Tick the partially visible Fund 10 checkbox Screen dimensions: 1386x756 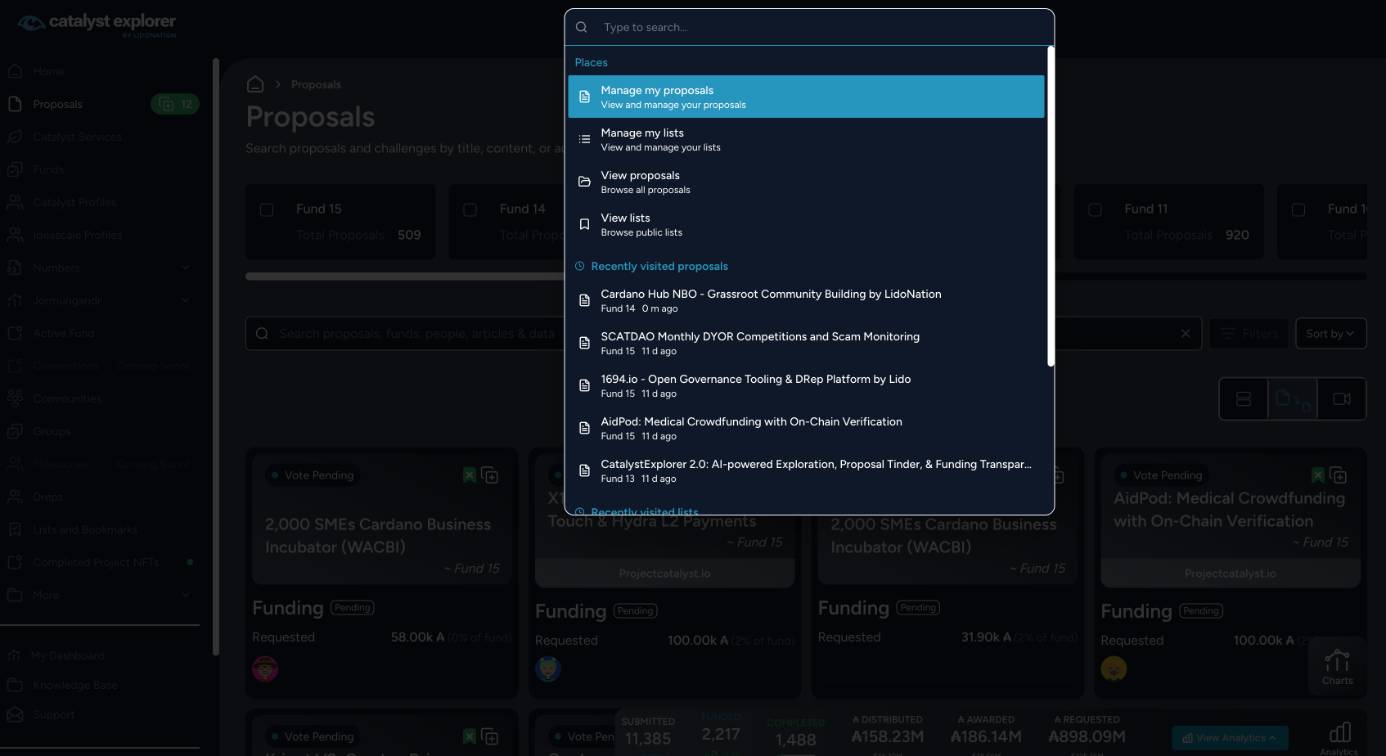1298,210
